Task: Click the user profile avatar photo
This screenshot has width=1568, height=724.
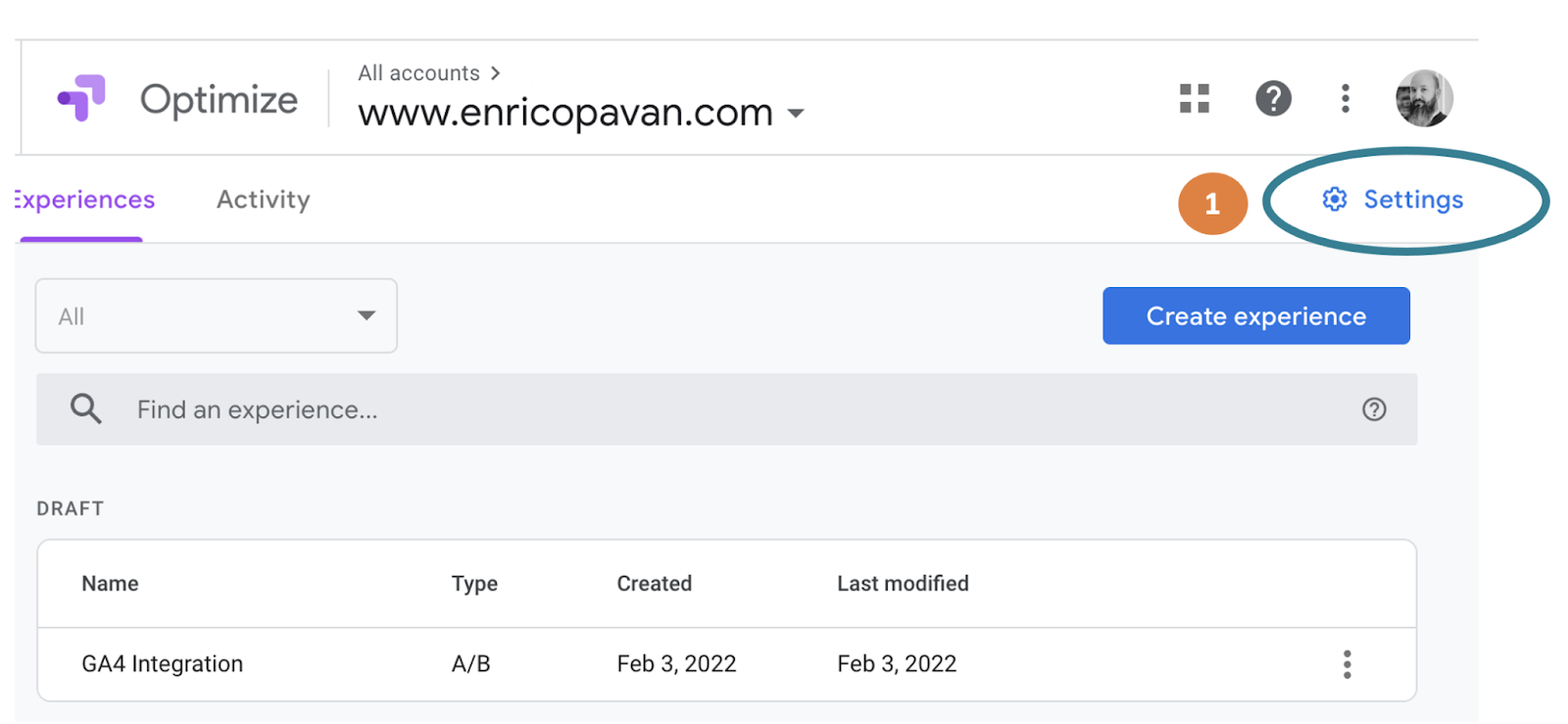Action: click(x=1423, y=98)
